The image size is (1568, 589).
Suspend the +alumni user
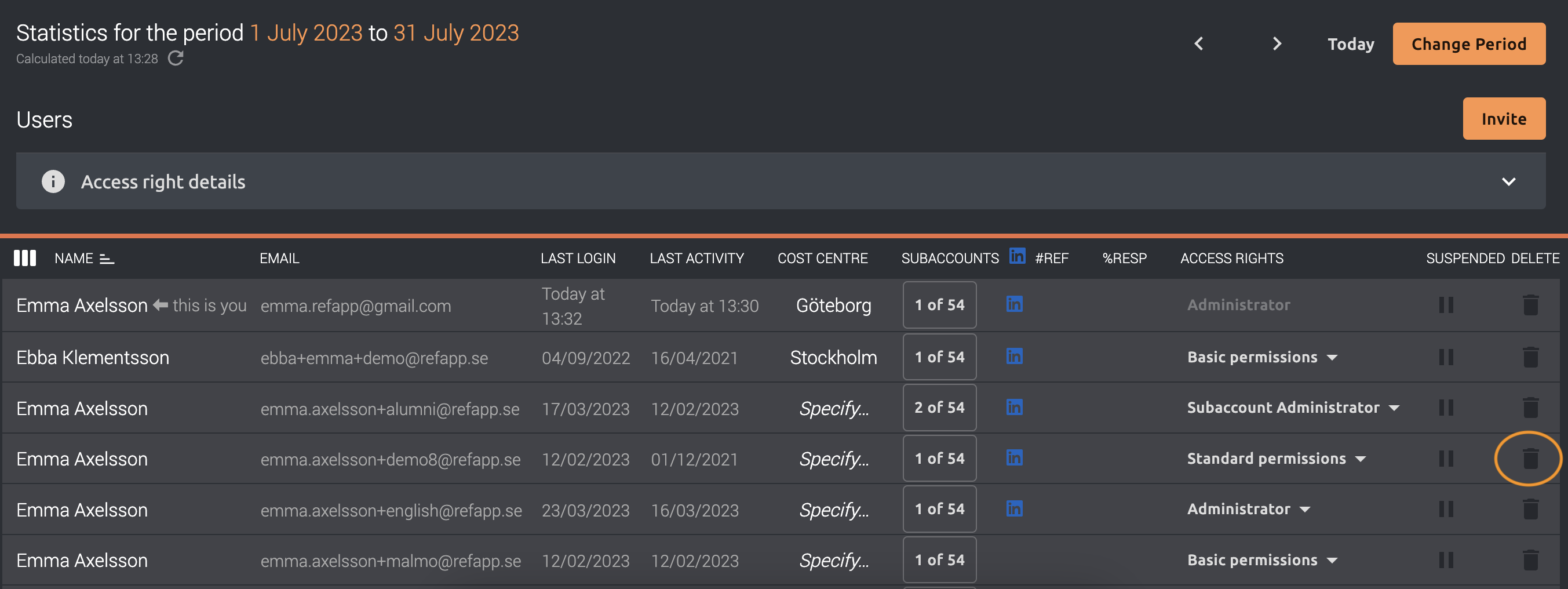point(1446,408)
